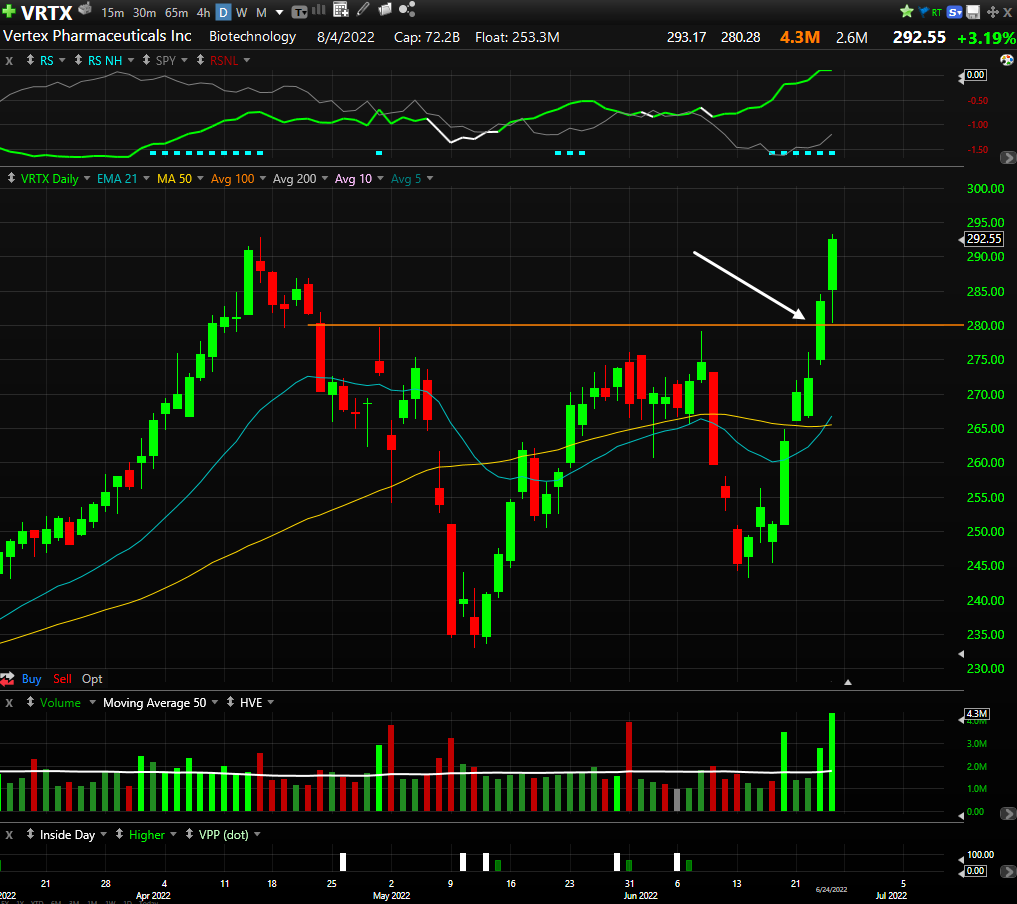
Task: Click the Buy button
Action: coord(31,679)
